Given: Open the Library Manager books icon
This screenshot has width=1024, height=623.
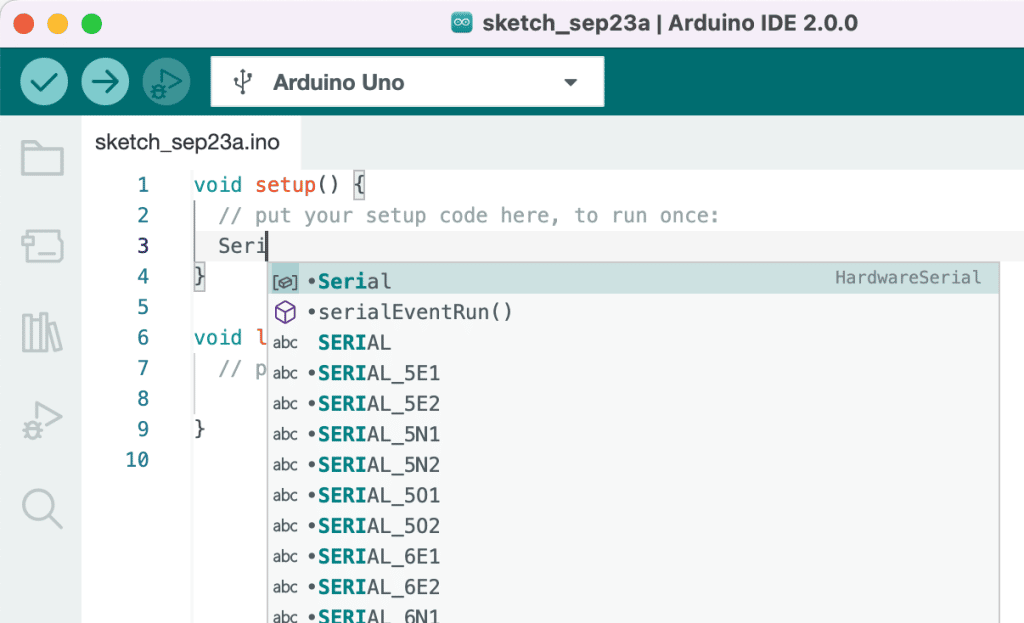Looking at the screenshot, I should [42, 332].
